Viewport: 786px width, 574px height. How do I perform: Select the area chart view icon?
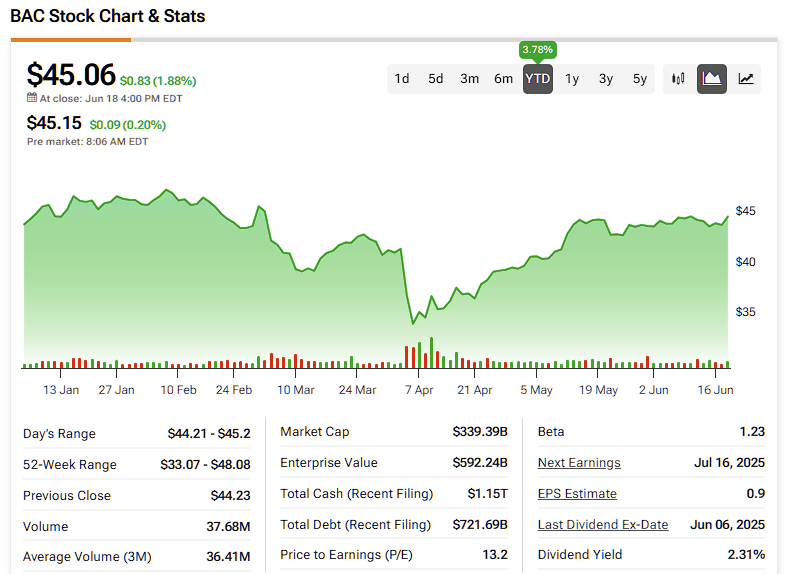pyautogui.click(x=712, y=79)
